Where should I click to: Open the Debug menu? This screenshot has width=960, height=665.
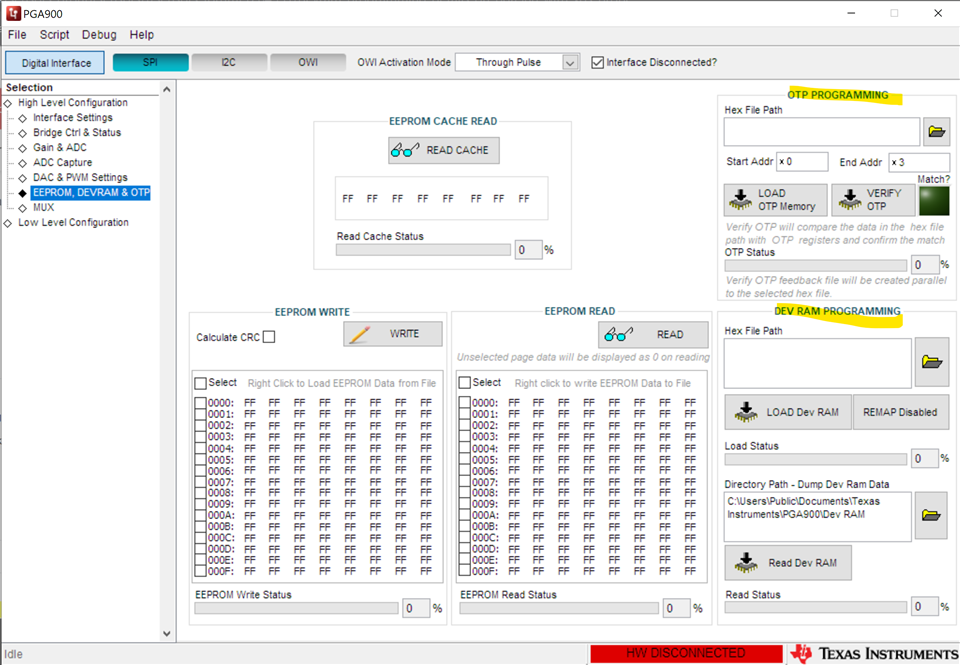click(x=99, y=35)
